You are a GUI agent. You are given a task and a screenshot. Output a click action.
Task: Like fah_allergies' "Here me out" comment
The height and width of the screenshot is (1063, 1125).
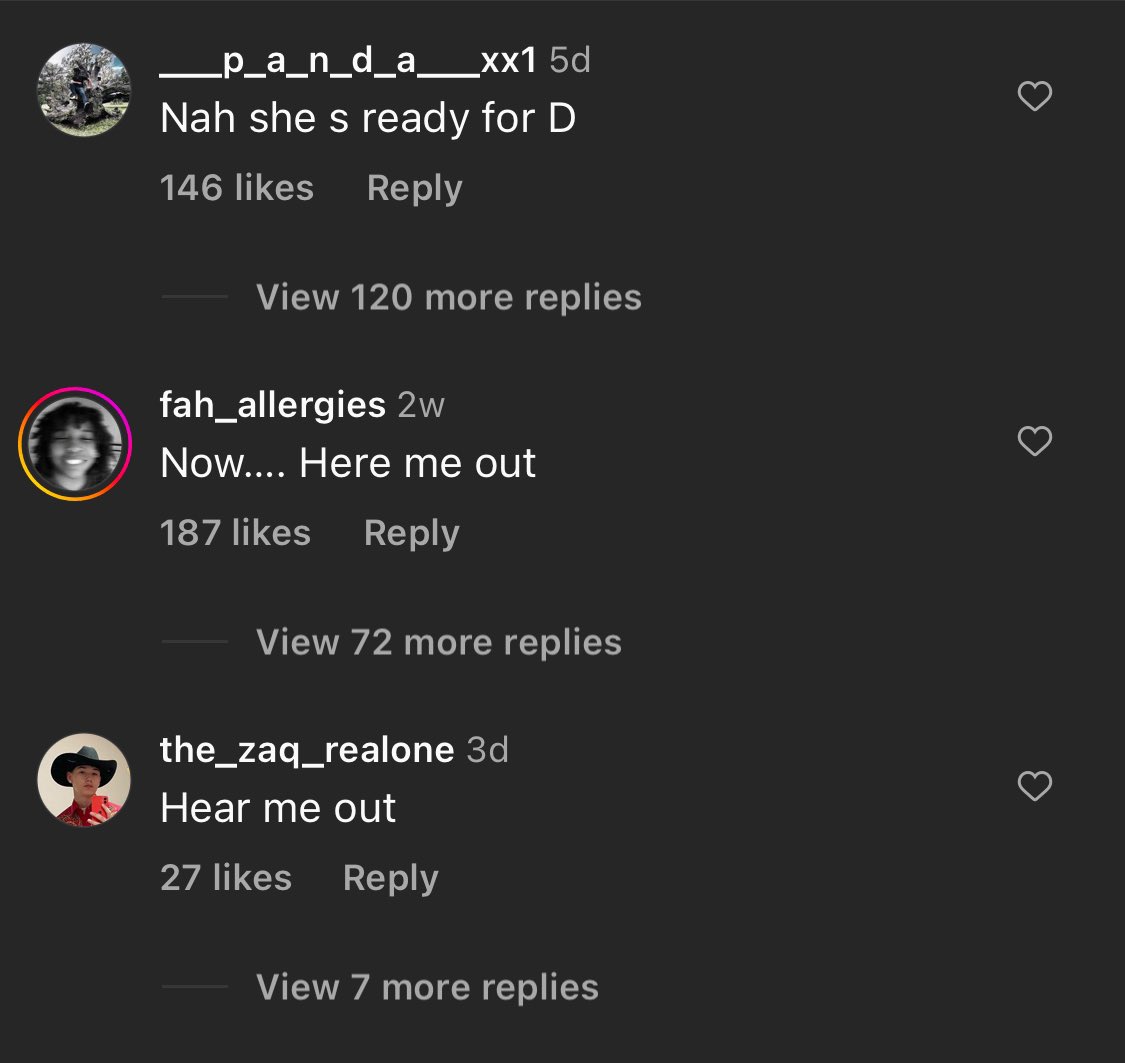[1034, 441]
